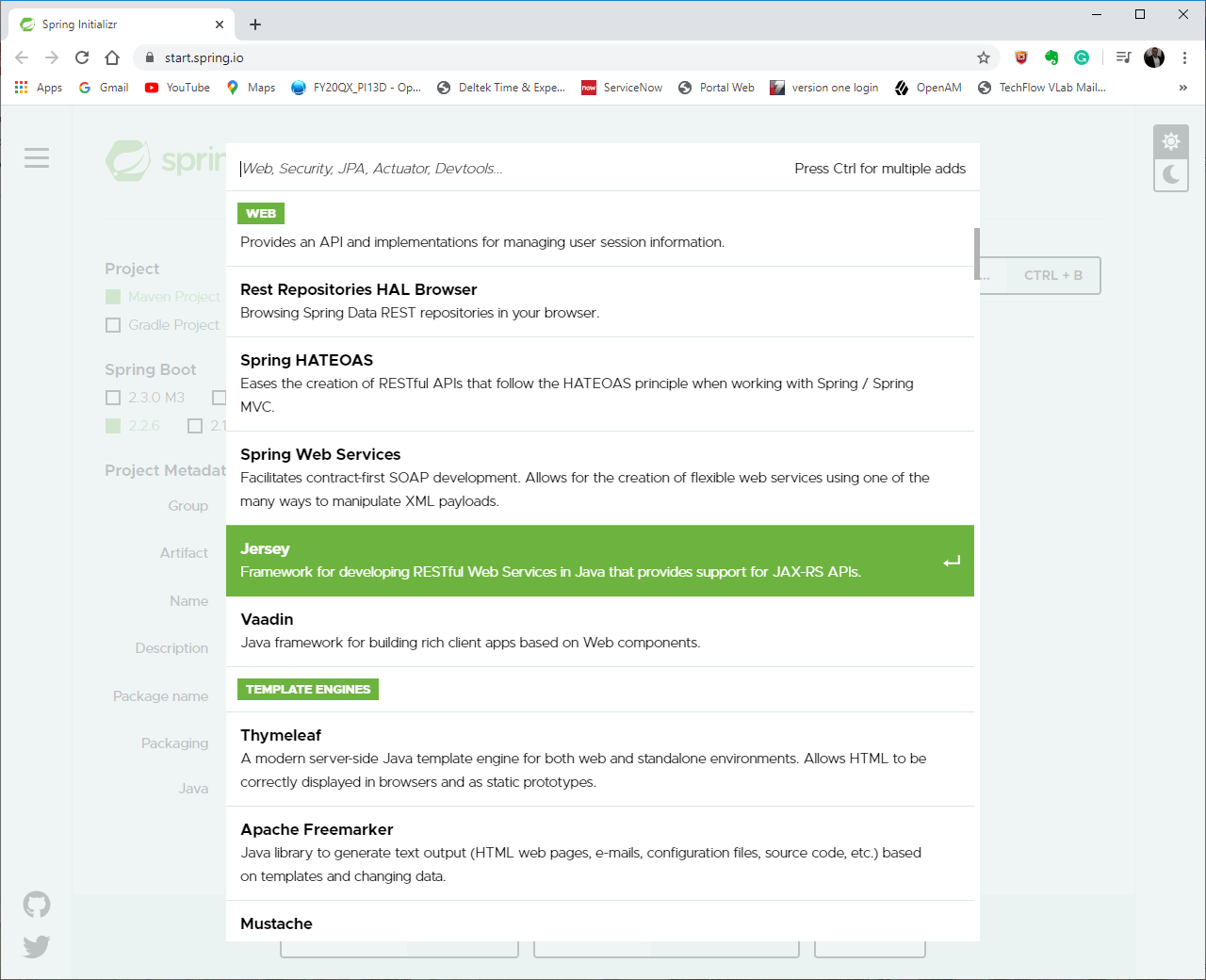This screenshot has height=980, width=1206.
Task: Open the Portal Web bookmark
Action: [x=716, y=88]
